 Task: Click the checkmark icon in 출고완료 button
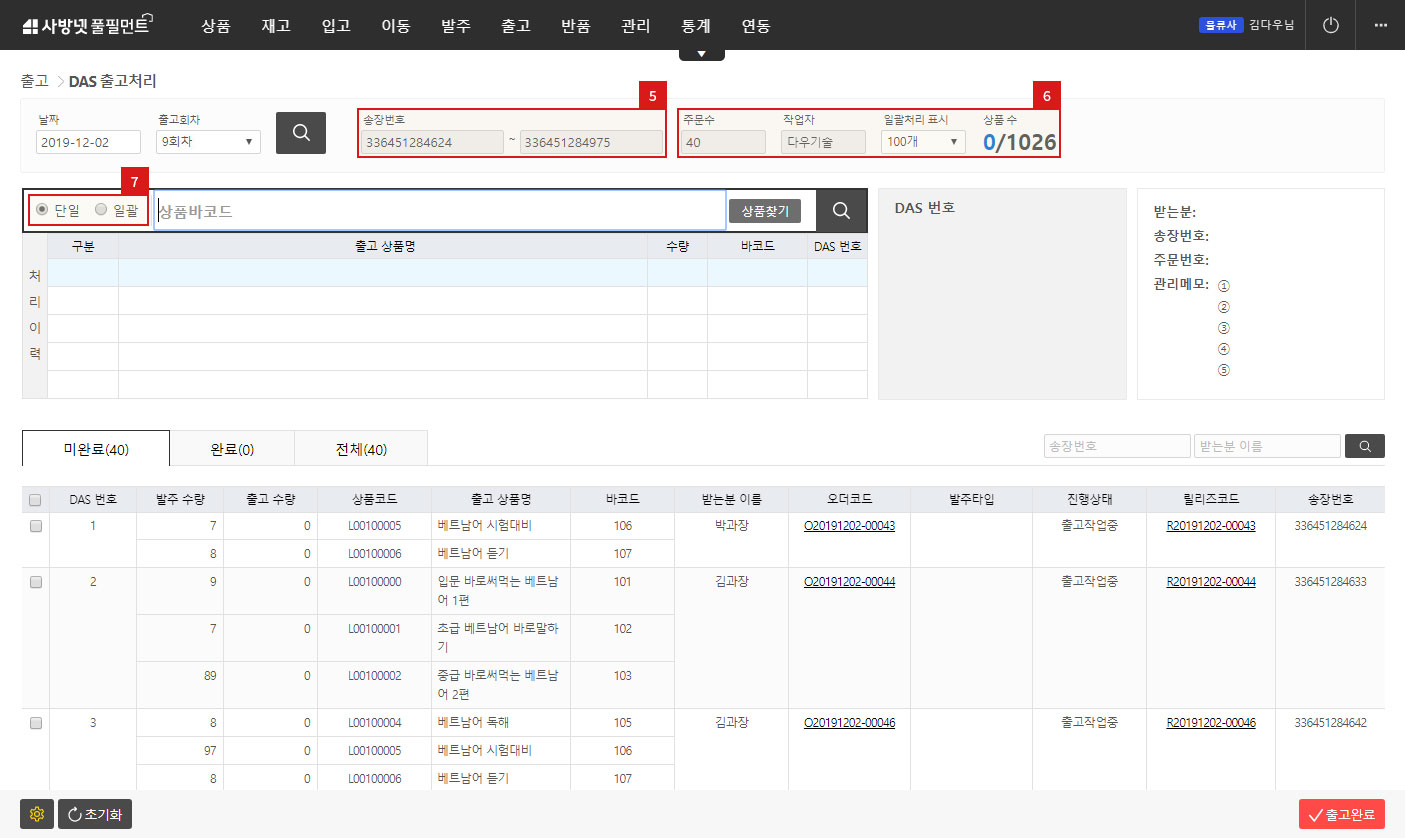click(x=1317, y=813)
